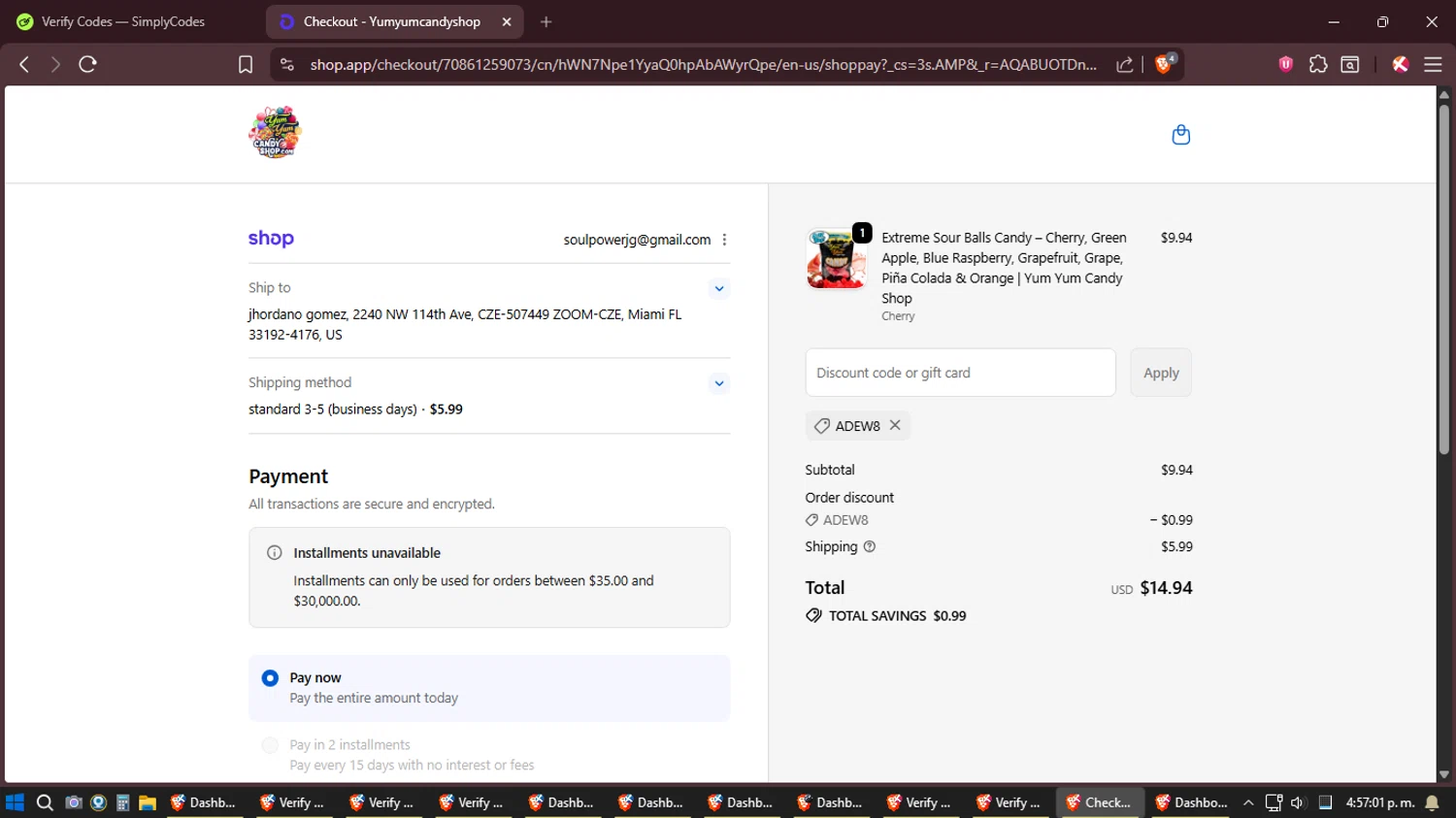Click the system clock 4:57:01 p. m.
This screenshot has height=818, width=1456.
coord(1379,802)
